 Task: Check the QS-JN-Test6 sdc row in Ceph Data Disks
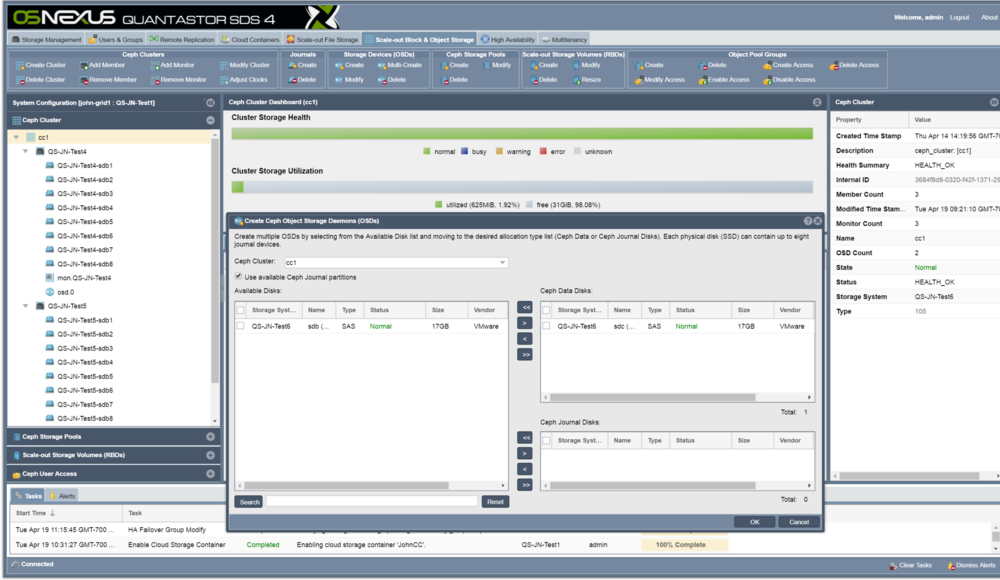tap(547, 326)
